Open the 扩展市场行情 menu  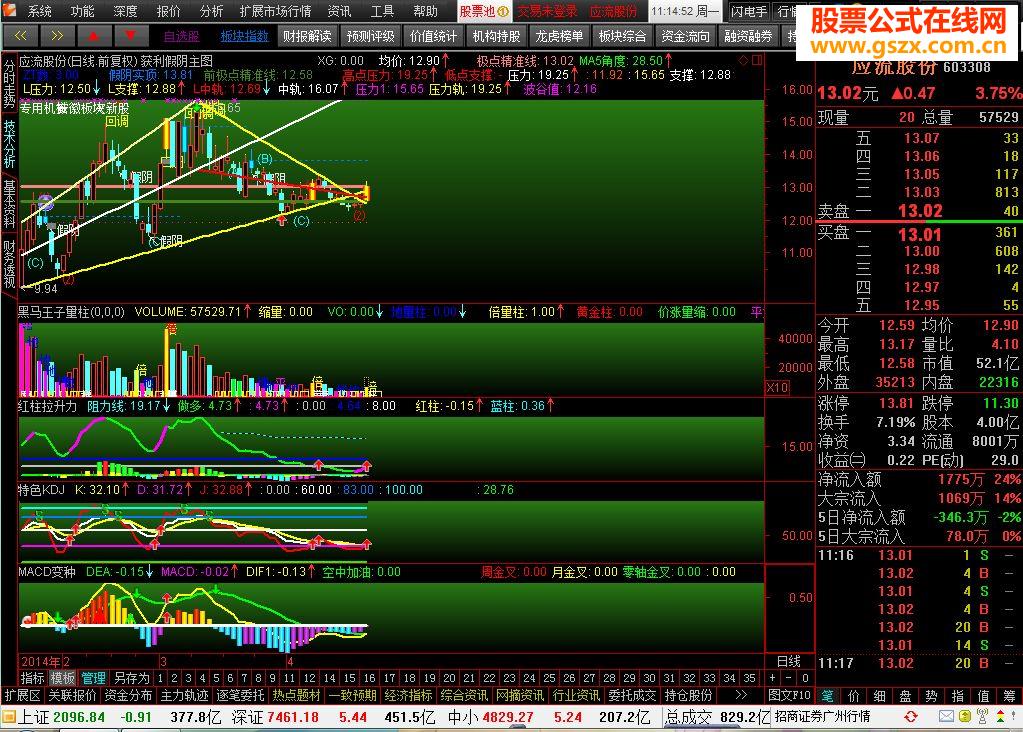275,11
